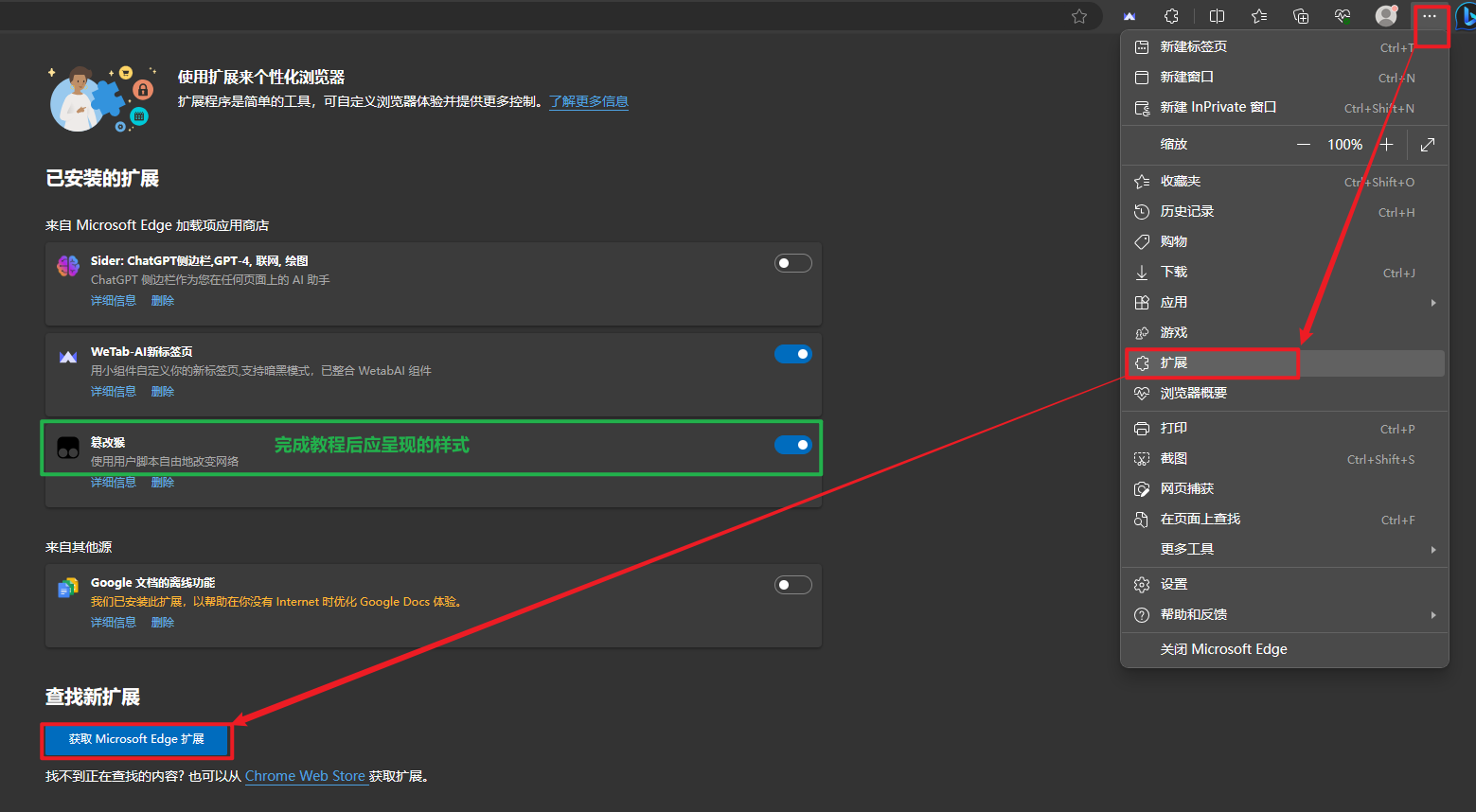Select 新建窗口 from the menu
The width and height of the screenshot is (1476, 812).
pyautogui.click(x=1285, y=77)
